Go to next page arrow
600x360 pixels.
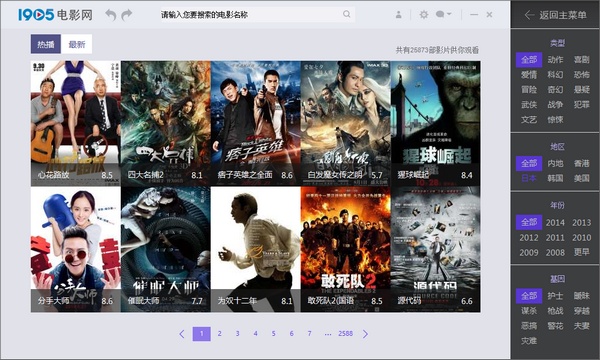click(365, 334)
